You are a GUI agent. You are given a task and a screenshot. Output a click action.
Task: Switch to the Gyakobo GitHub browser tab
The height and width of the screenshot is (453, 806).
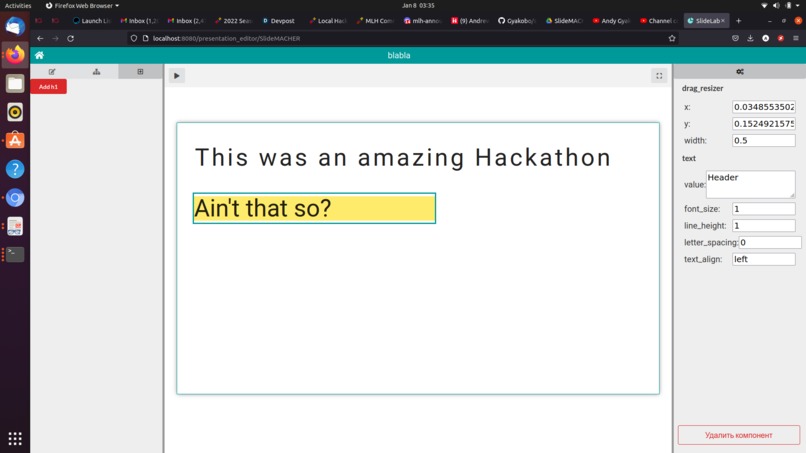pyautogui.click(x=517, y=21)
